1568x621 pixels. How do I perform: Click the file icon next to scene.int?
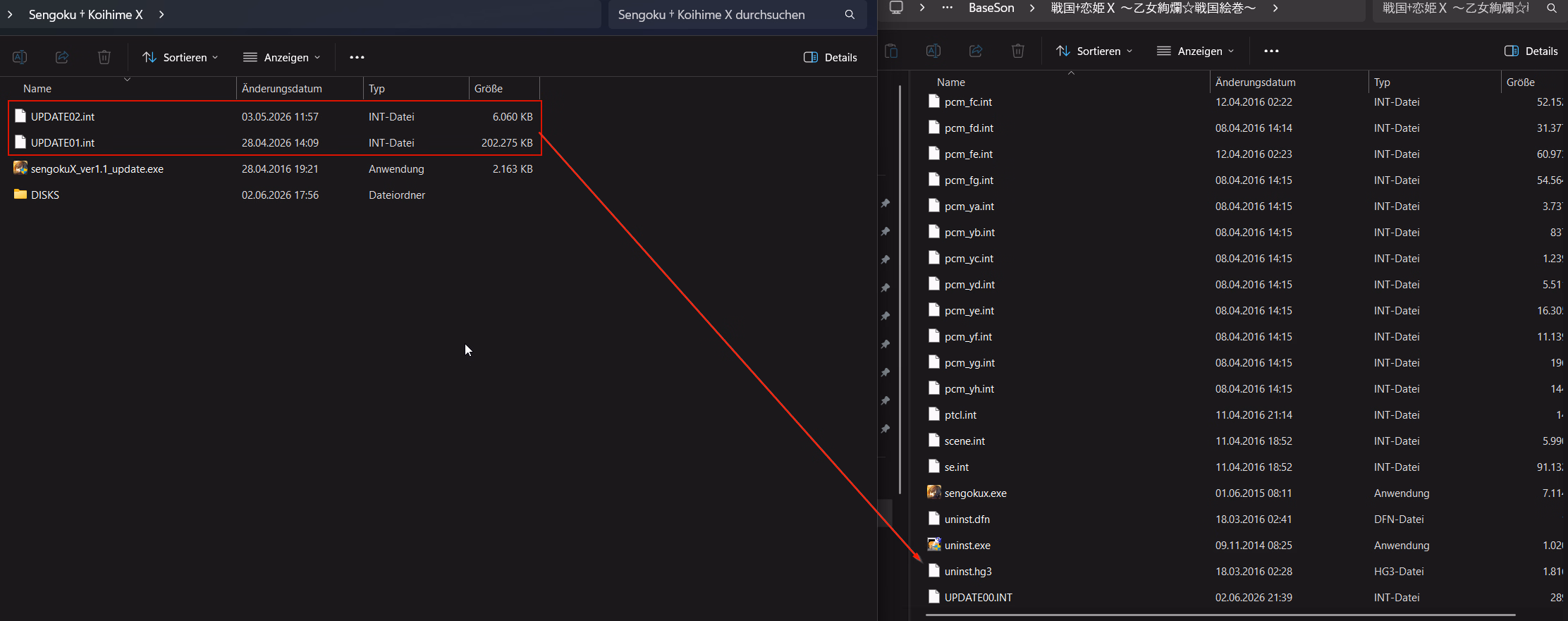pos(934,441)
